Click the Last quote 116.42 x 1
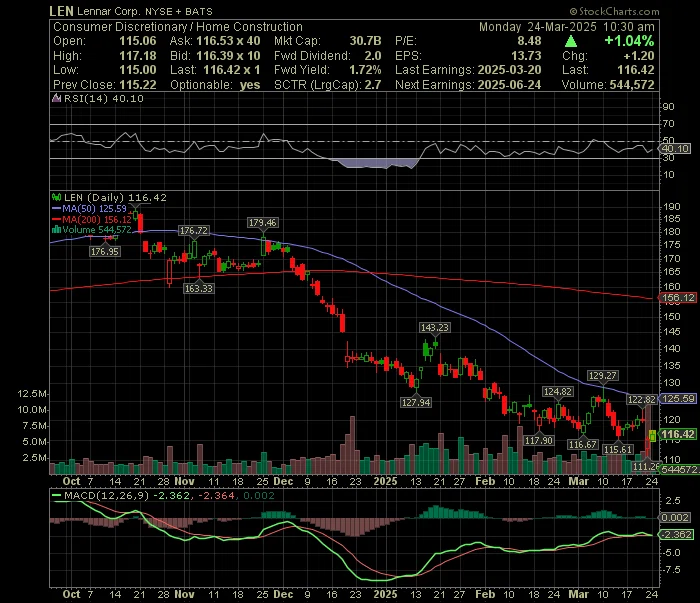This screenshot has height=603, width=700. (232, 70)
